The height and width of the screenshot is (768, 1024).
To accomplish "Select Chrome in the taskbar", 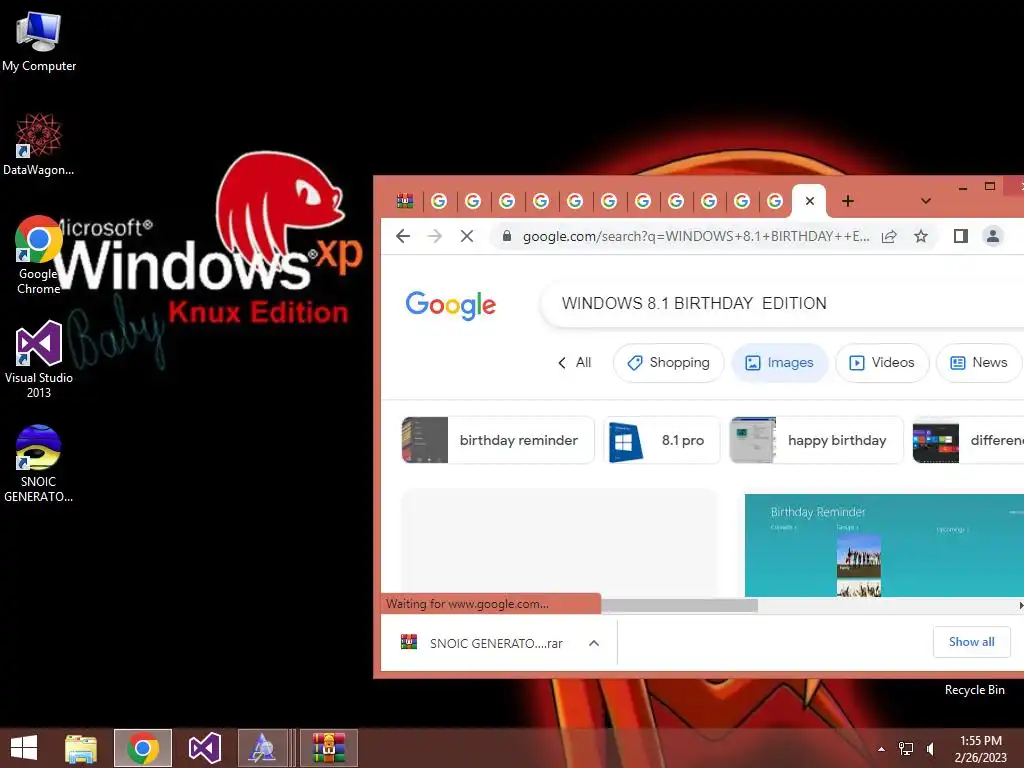I will click(143, 748).
